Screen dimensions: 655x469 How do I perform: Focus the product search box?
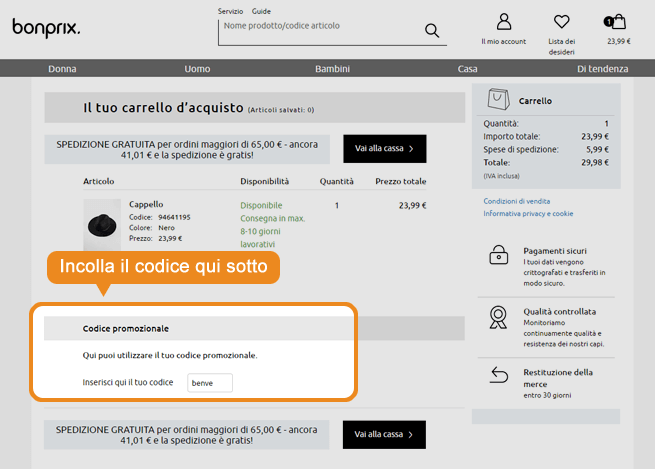320,30
